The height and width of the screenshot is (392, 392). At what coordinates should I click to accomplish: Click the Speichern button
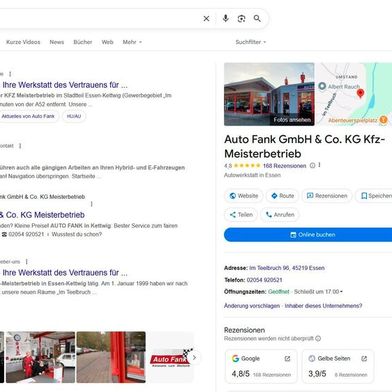coord(374,196)
